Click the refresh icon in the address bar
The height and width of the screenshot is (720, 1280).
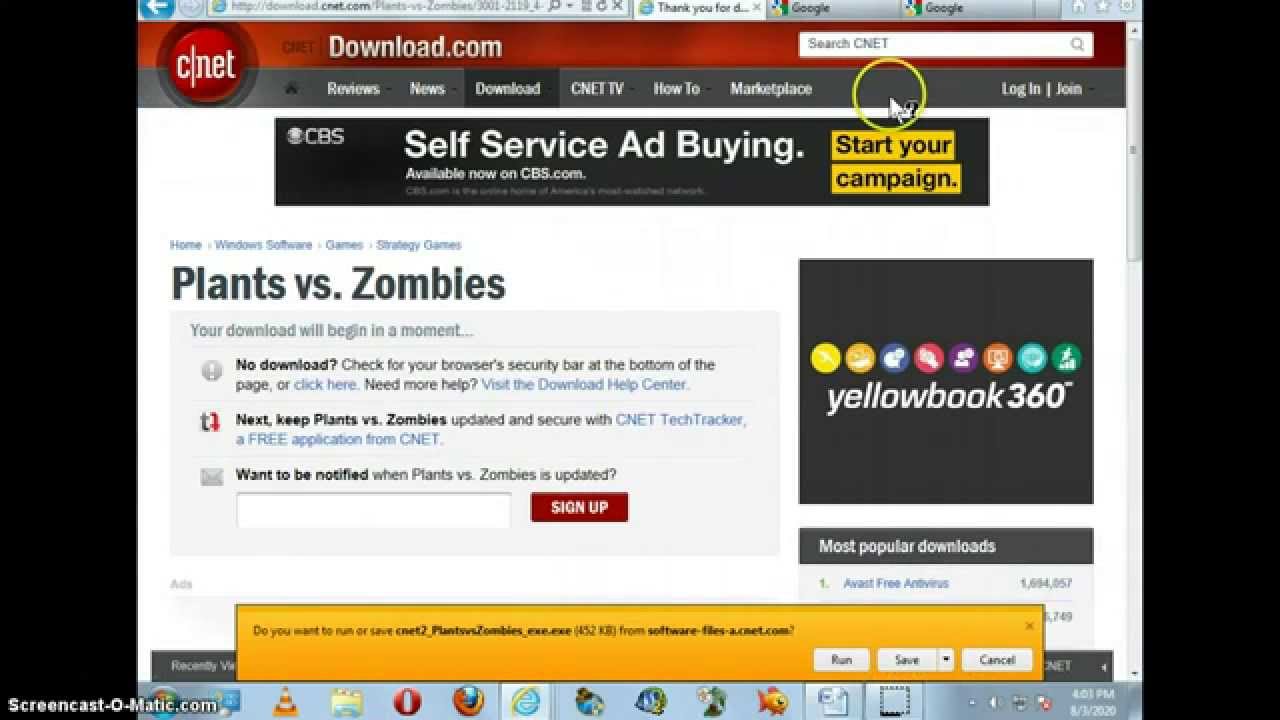pos(602,7)
